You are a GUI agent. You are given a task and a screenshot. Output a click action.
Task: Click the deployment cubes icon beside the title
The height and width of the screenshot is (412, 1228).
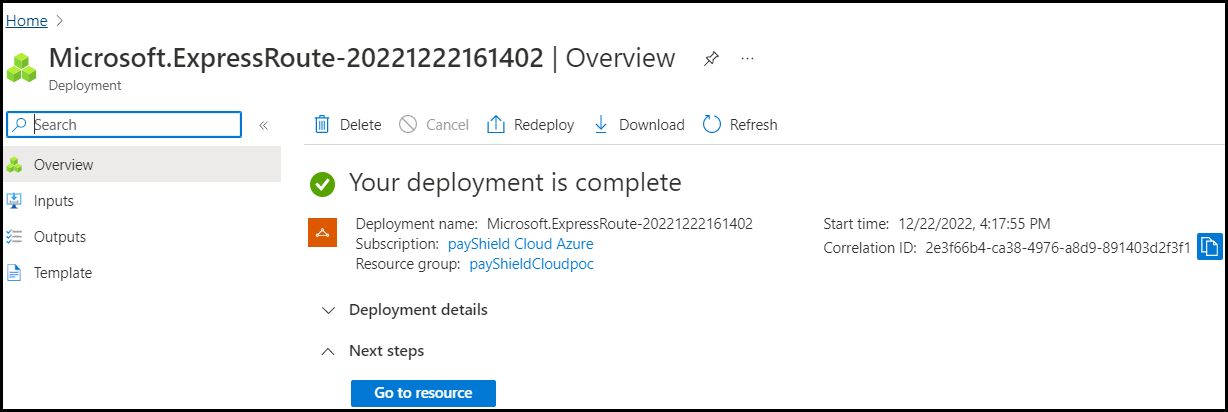[22, 67]
